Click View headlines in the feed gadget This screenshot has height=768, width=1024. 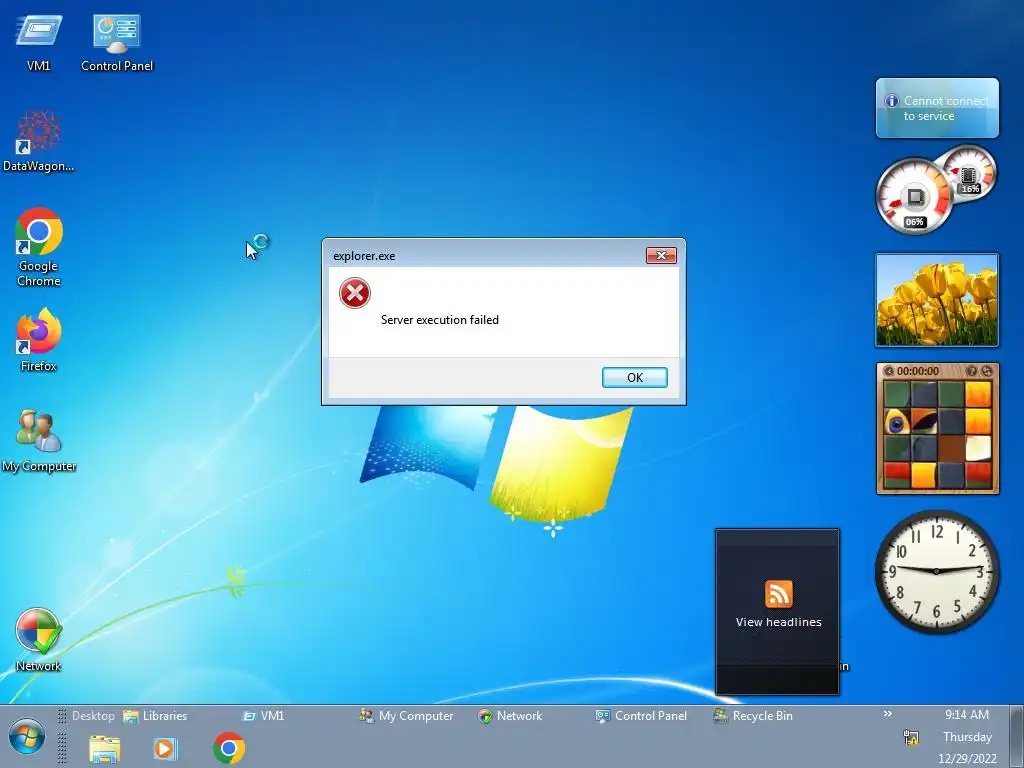(778, 622)
